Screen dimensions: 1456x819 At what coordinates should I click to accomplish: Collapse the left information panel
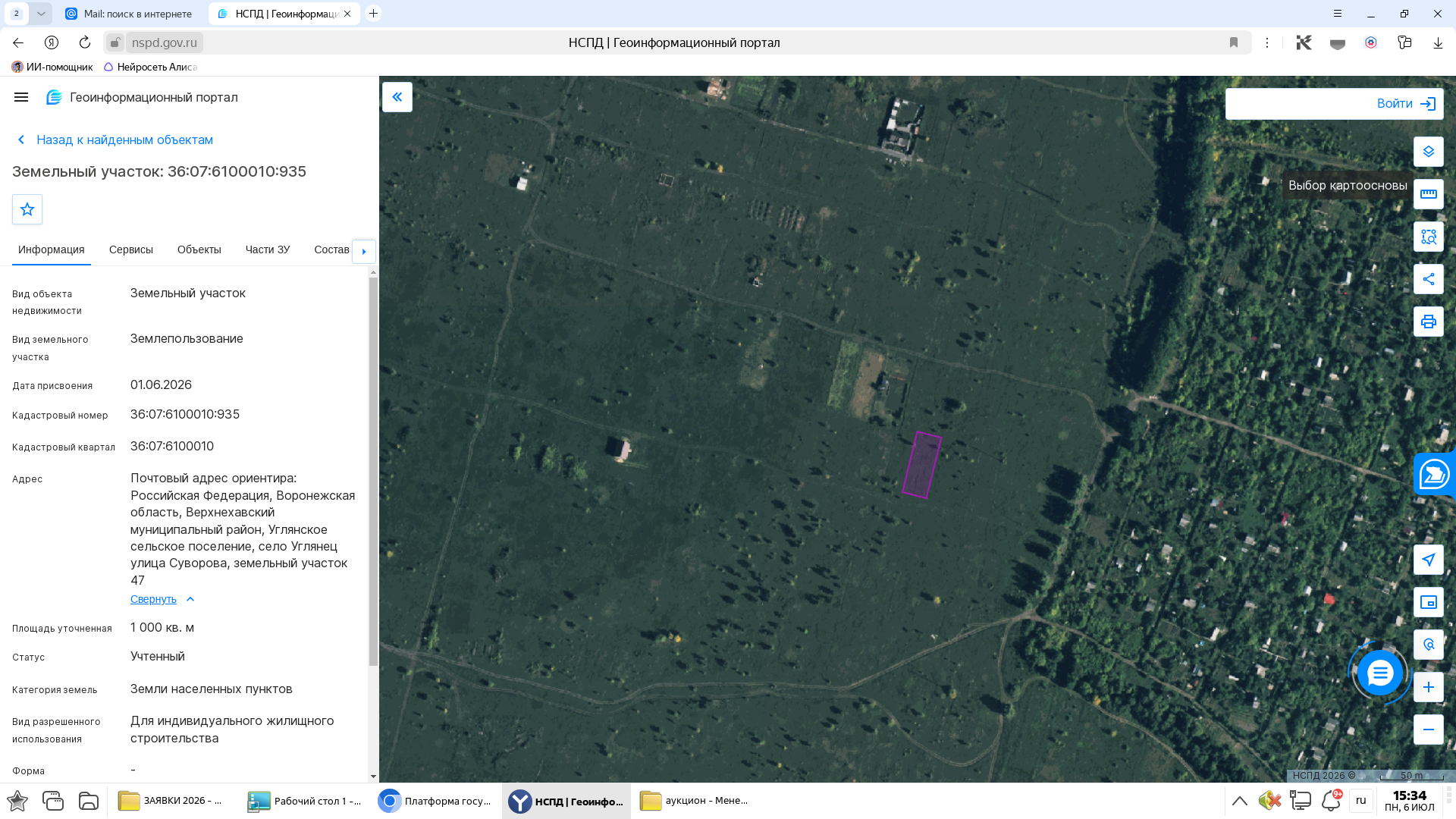coord(397,97)
